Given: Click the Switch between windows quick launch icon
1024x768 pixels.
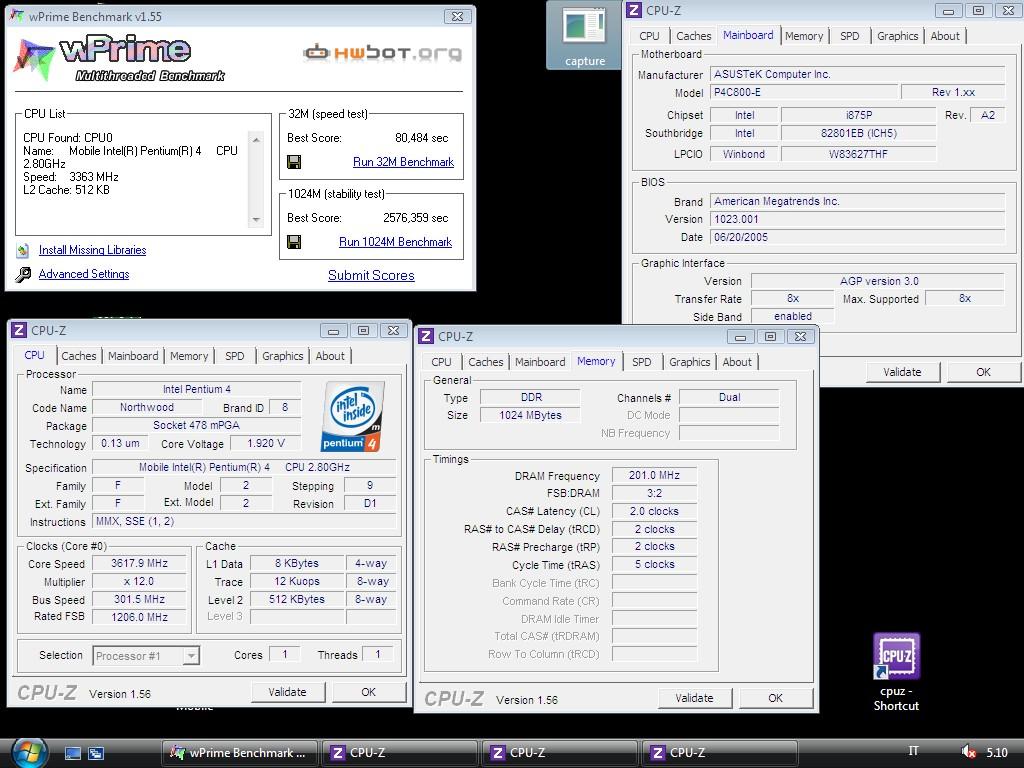Looking at the screenshot, I should tap(96, 753).
